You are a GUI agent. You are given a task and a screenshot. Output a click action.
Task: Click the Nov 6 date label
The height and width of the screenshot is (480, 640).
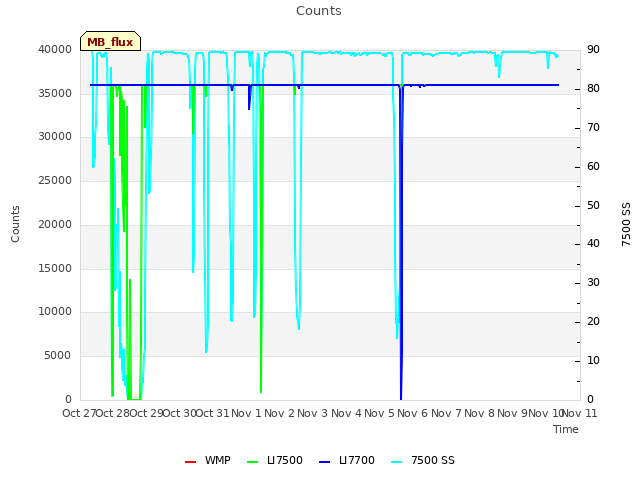pos(413,413)
